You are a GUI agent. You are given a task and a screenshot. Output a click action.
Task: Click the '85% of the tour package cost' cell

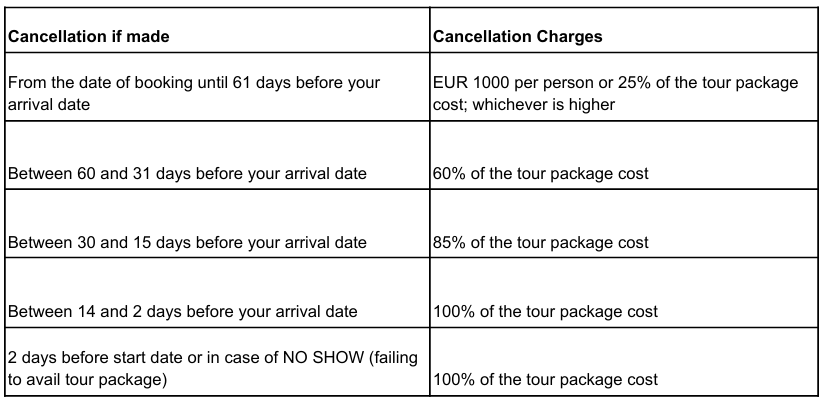click(x=624, y=223)
